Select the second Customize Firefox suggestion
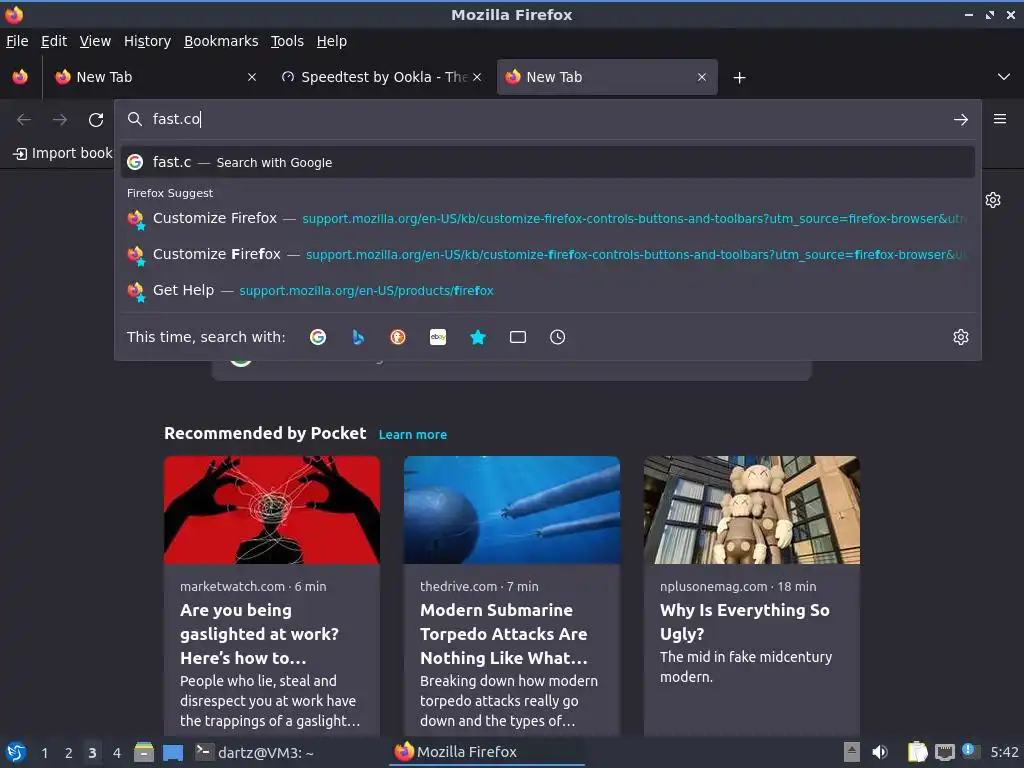This screenshot has width=1024, height=768. pos(547,254)
